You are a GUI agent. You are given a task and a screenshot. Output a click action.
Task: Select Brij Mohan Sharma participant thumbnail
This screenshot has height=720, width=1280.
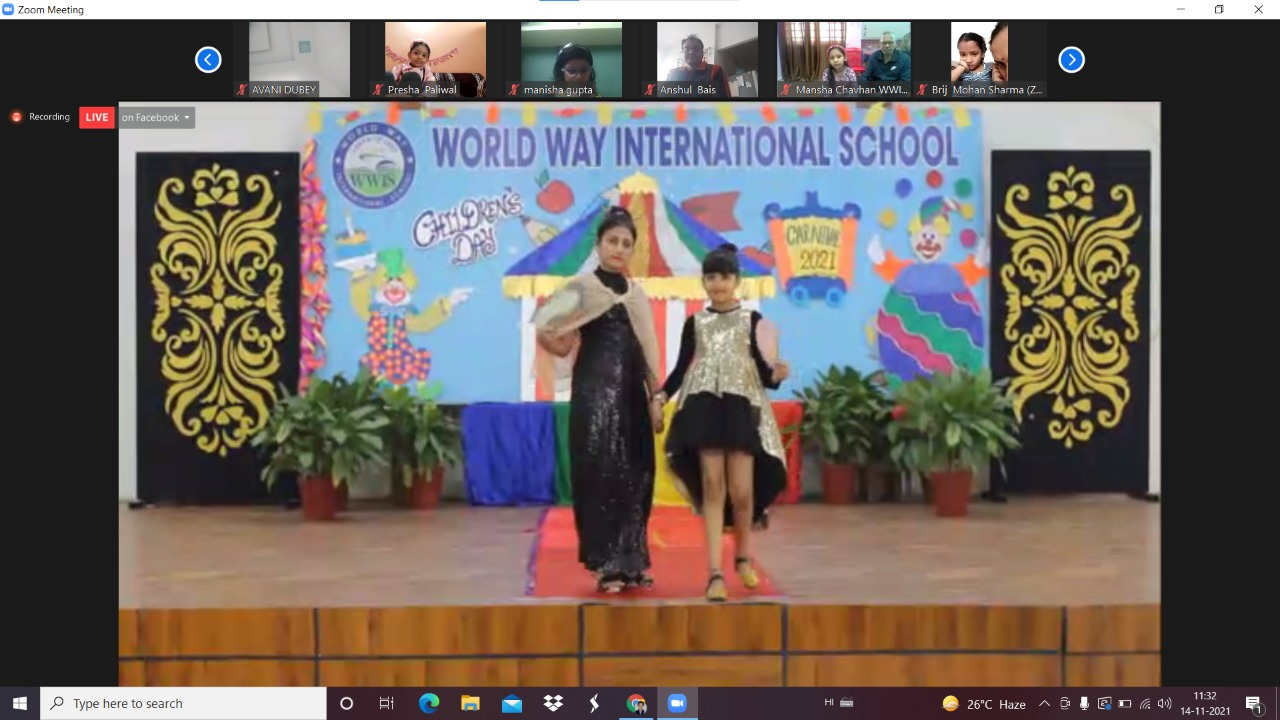coord(980,60)
